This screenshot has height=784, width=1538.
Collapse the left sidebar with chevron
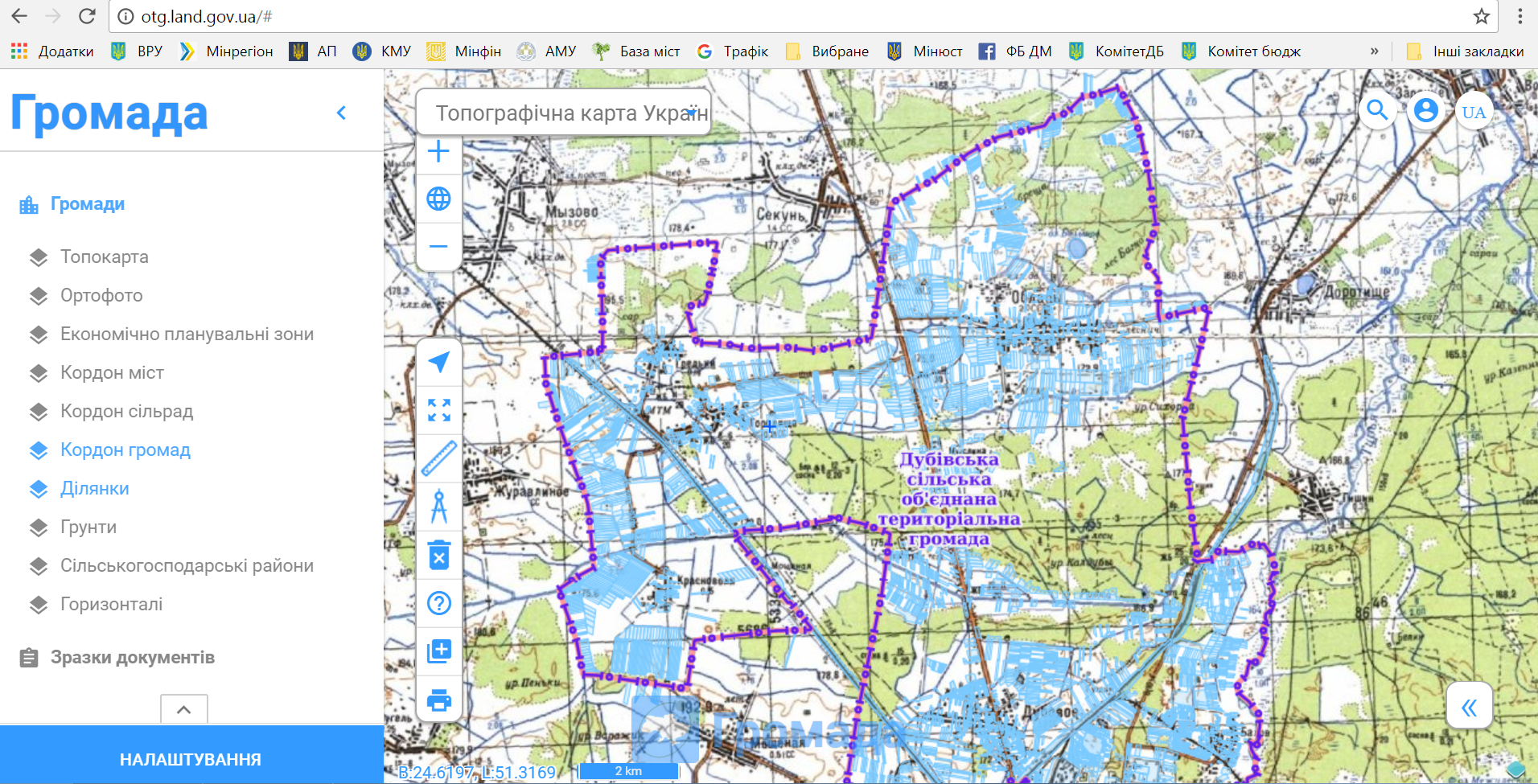[341, 113]
